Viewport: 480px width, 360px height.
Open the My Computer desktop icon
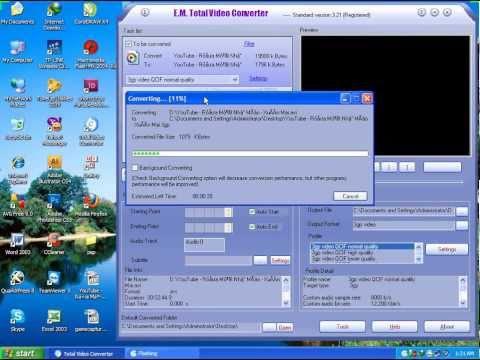tap(17, 52)
